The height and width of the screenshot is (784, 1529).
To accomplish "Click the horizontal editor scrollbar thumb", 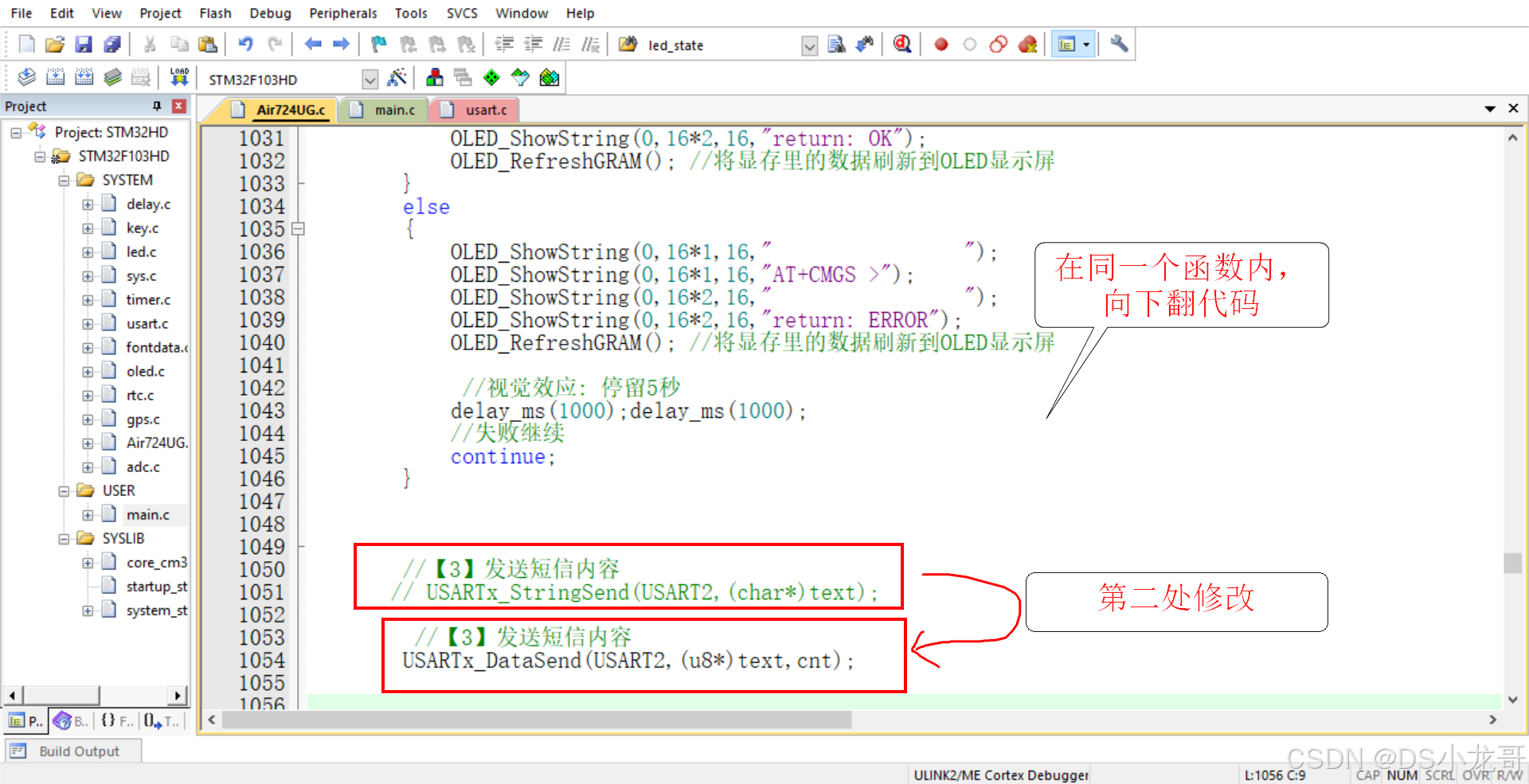I will click(537, 720).
